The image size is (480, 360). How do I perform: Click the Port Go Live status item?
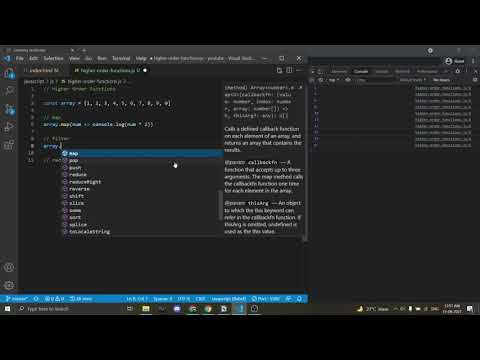(x=266, y=299)
